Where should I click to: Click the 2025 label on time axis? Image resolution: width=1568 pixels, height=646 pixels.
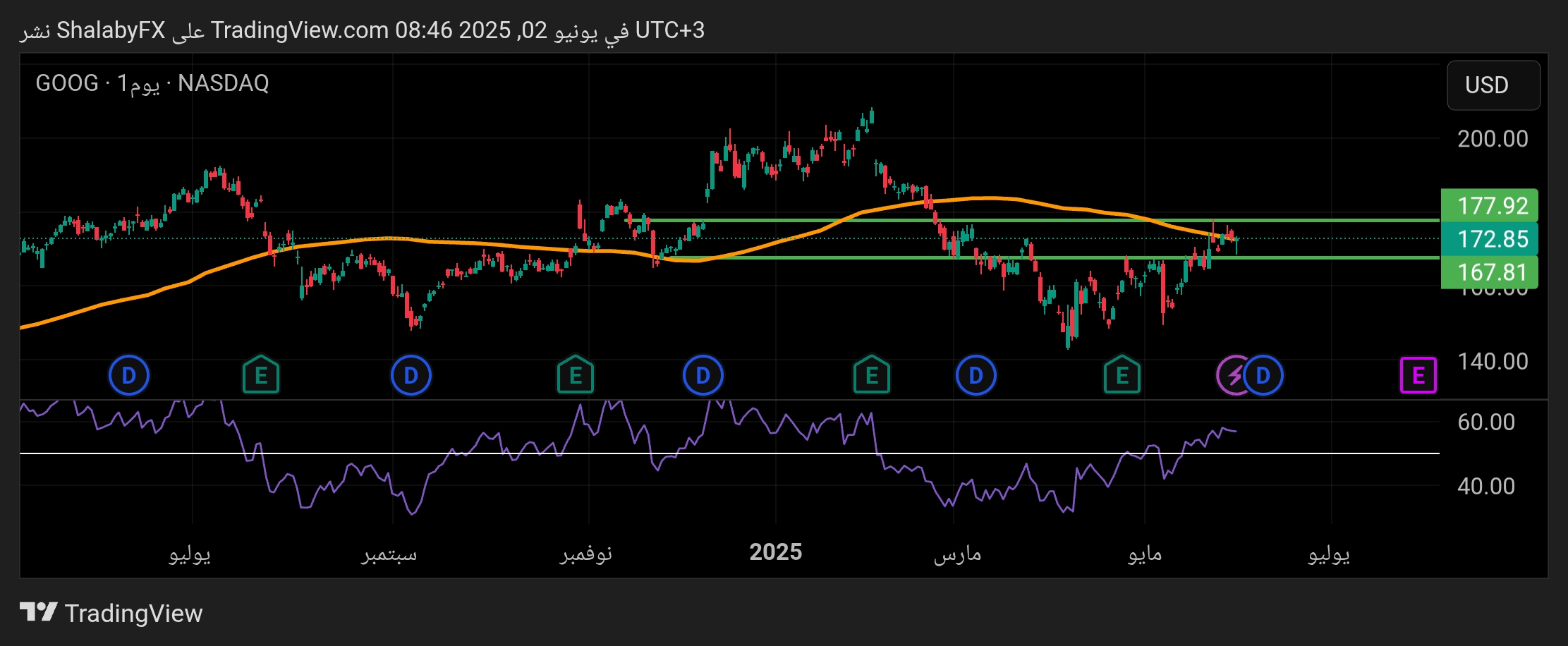click(x=775, y=552)
